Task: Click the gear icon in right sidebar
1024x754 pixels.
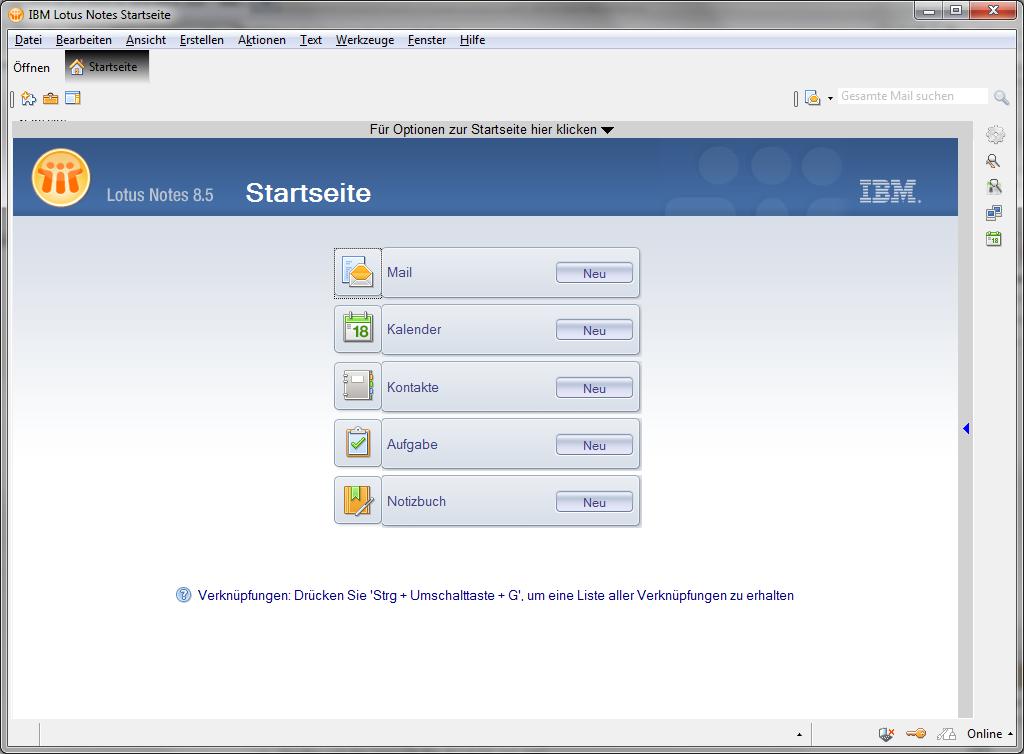Action: coord(994,135)
